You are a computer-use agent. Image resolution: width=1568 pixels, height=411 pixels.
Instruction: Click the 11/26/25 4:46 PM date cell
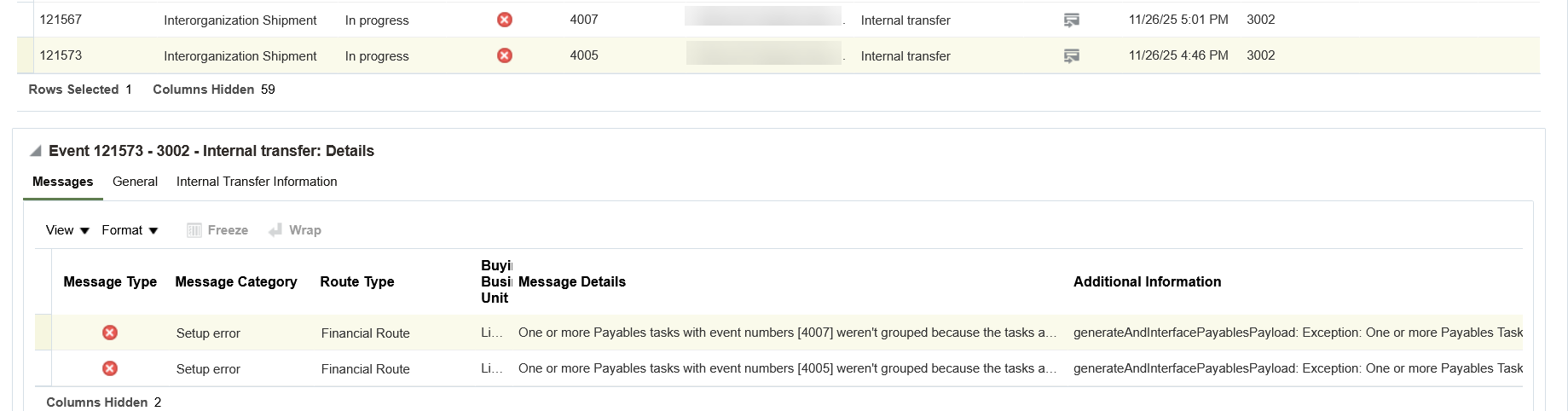[1178, 55]
